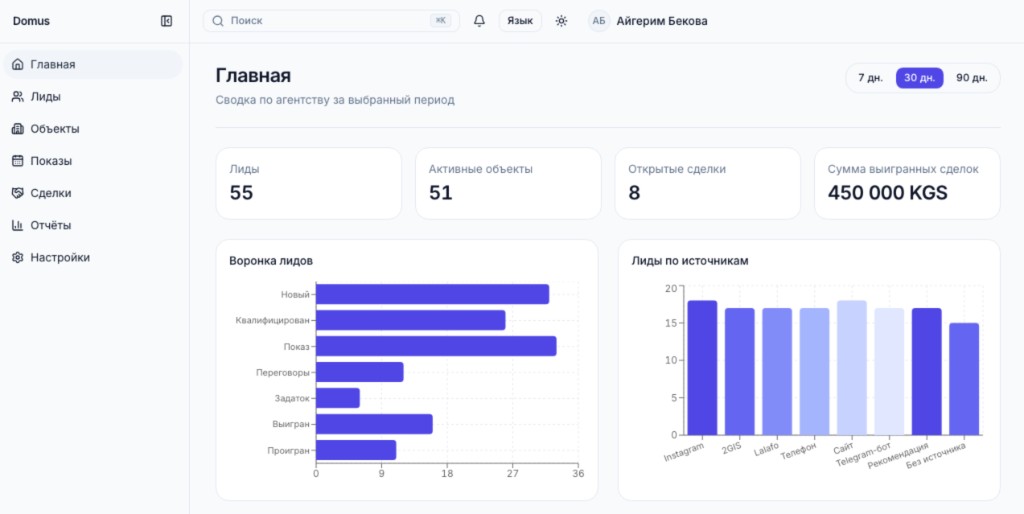
Task: Click the Активные объекты 51 card
Action: coord(508,184)
